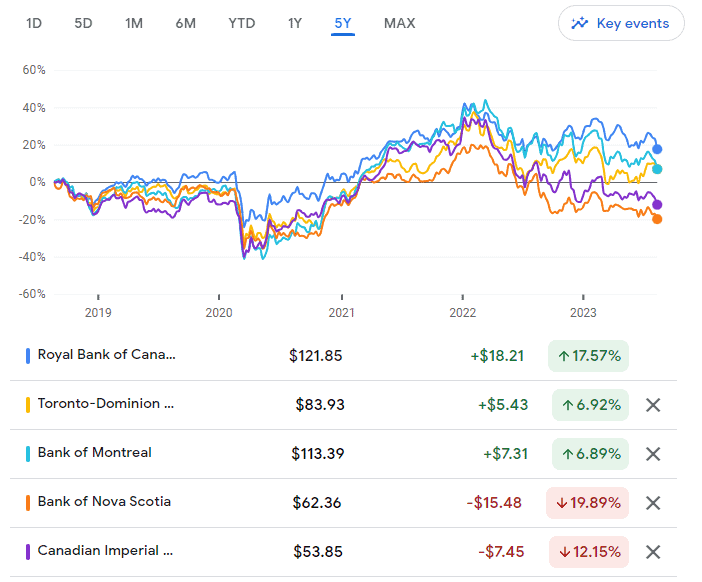Select the 1D time range tab
702x582 pixels.
34,23
